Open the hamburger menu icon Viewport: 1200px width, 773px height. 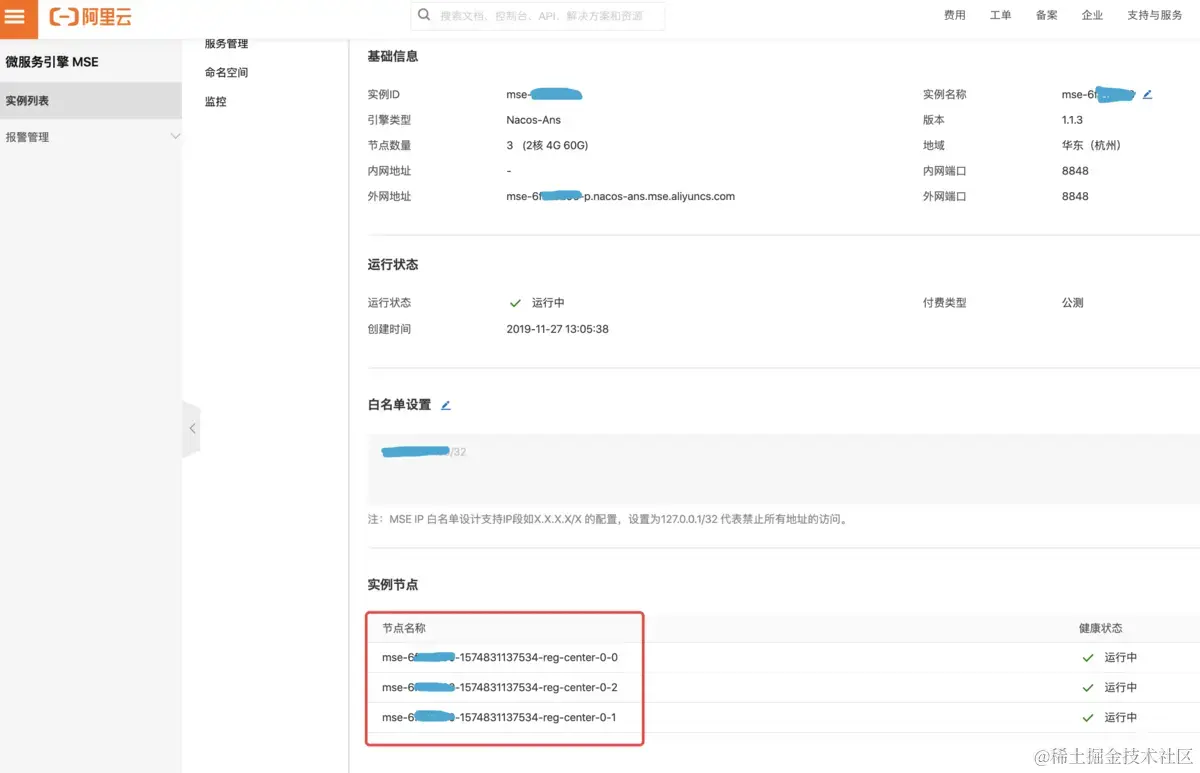15,16
